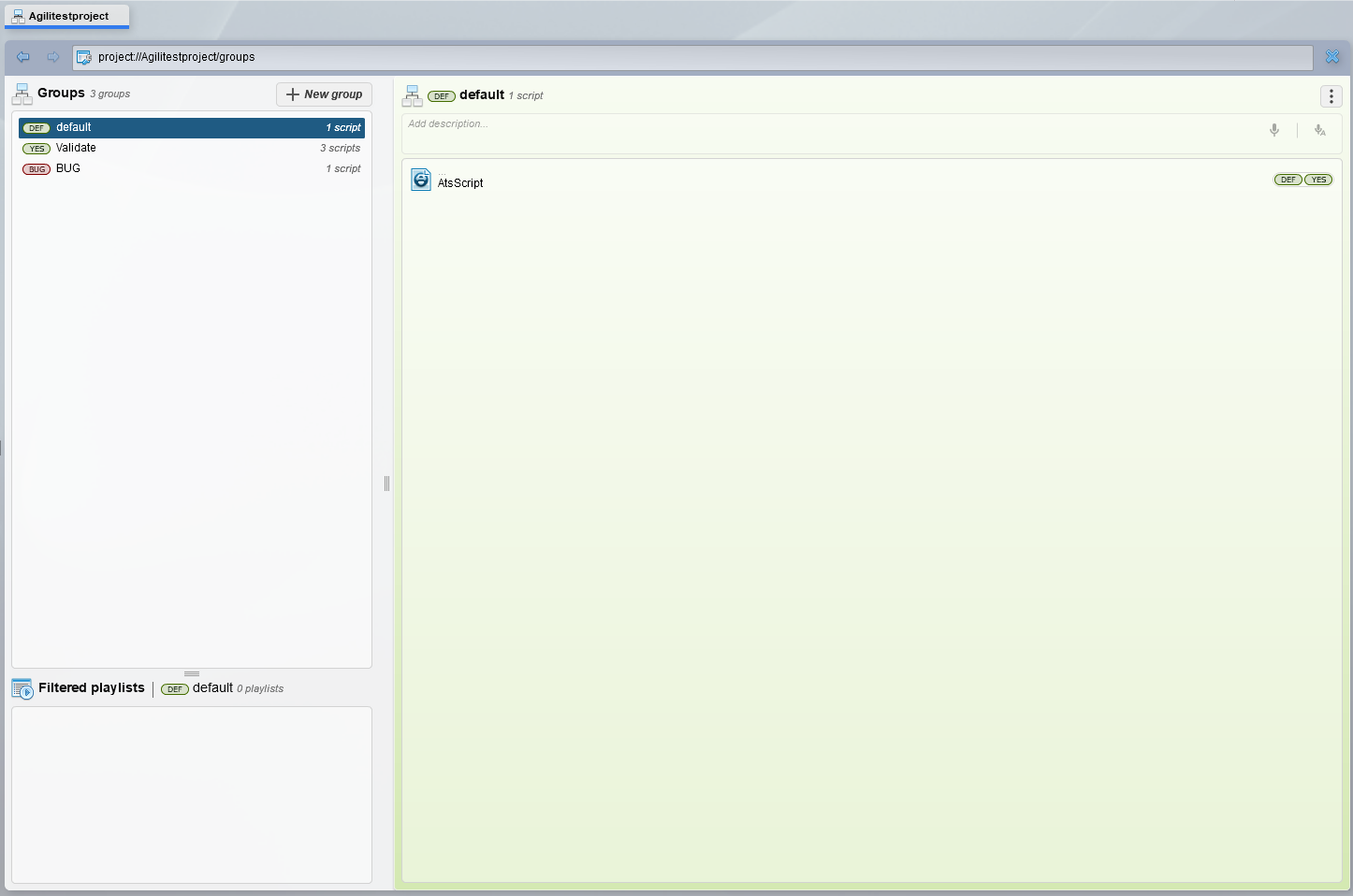Click the project path address field
The width and height of the screenshot is (1353, 896).
pyautogui.click(x=692, y=57)
